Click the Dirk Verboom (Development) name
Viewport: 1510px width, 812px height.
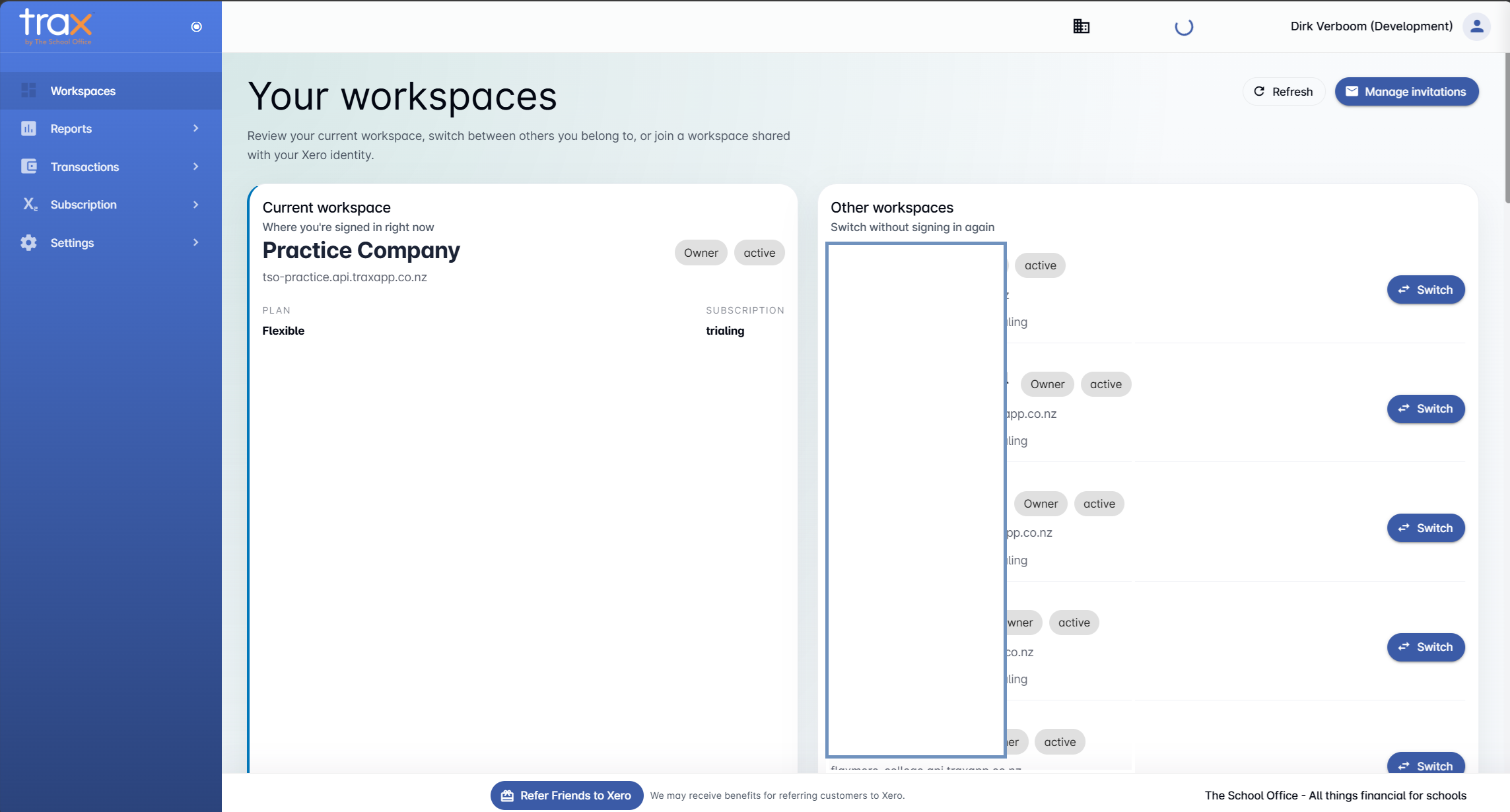click(x=1371, y=26)
